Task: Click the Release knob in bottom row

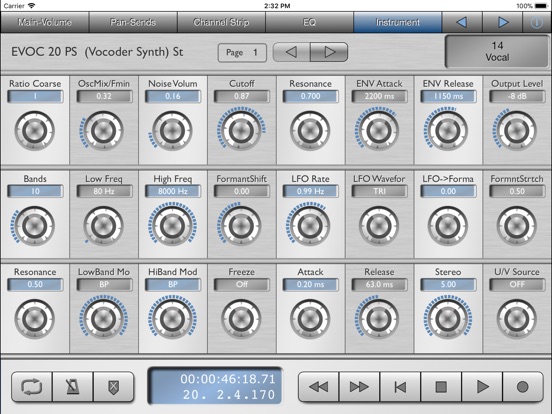Action: pos(379,319)
